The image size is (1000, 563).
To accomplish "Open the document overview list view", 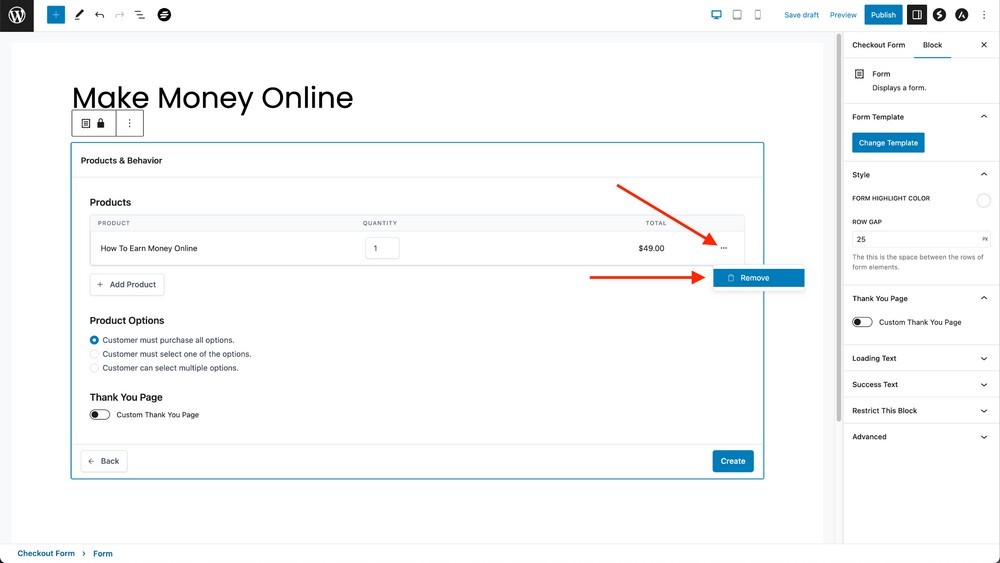I will (140, 15).
